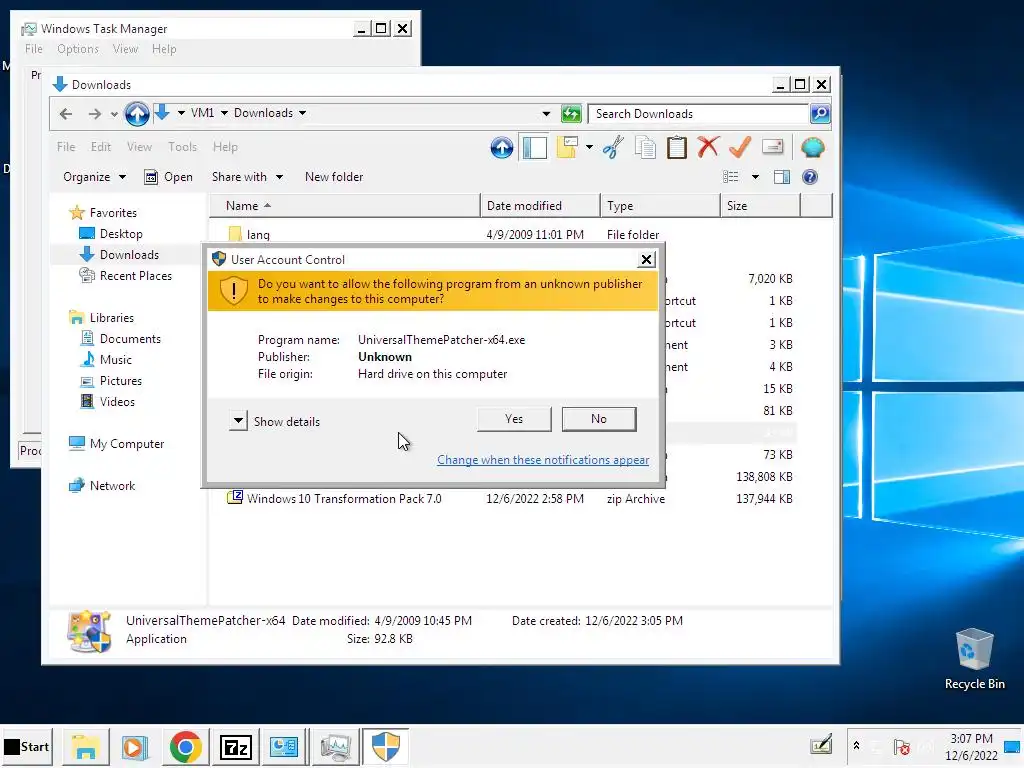Click the green Refresh icon by address bar
The width and height of the screenshot is (1024, 768).
pos(571,114)
